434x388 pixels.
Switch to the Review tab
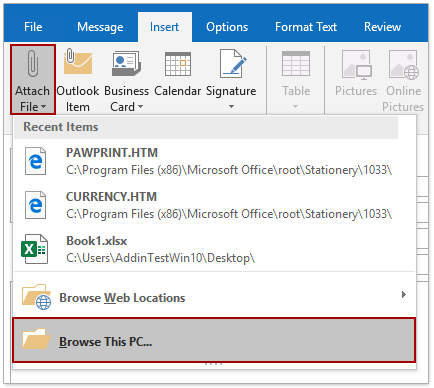pyautogui.click(x=382, y=27)
